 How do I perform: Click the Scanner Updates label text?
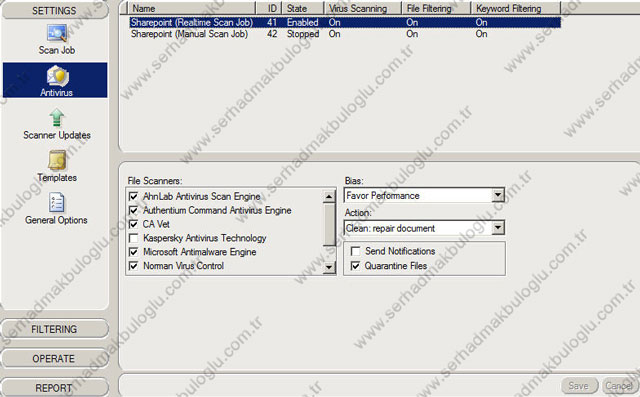click(57, 135)
